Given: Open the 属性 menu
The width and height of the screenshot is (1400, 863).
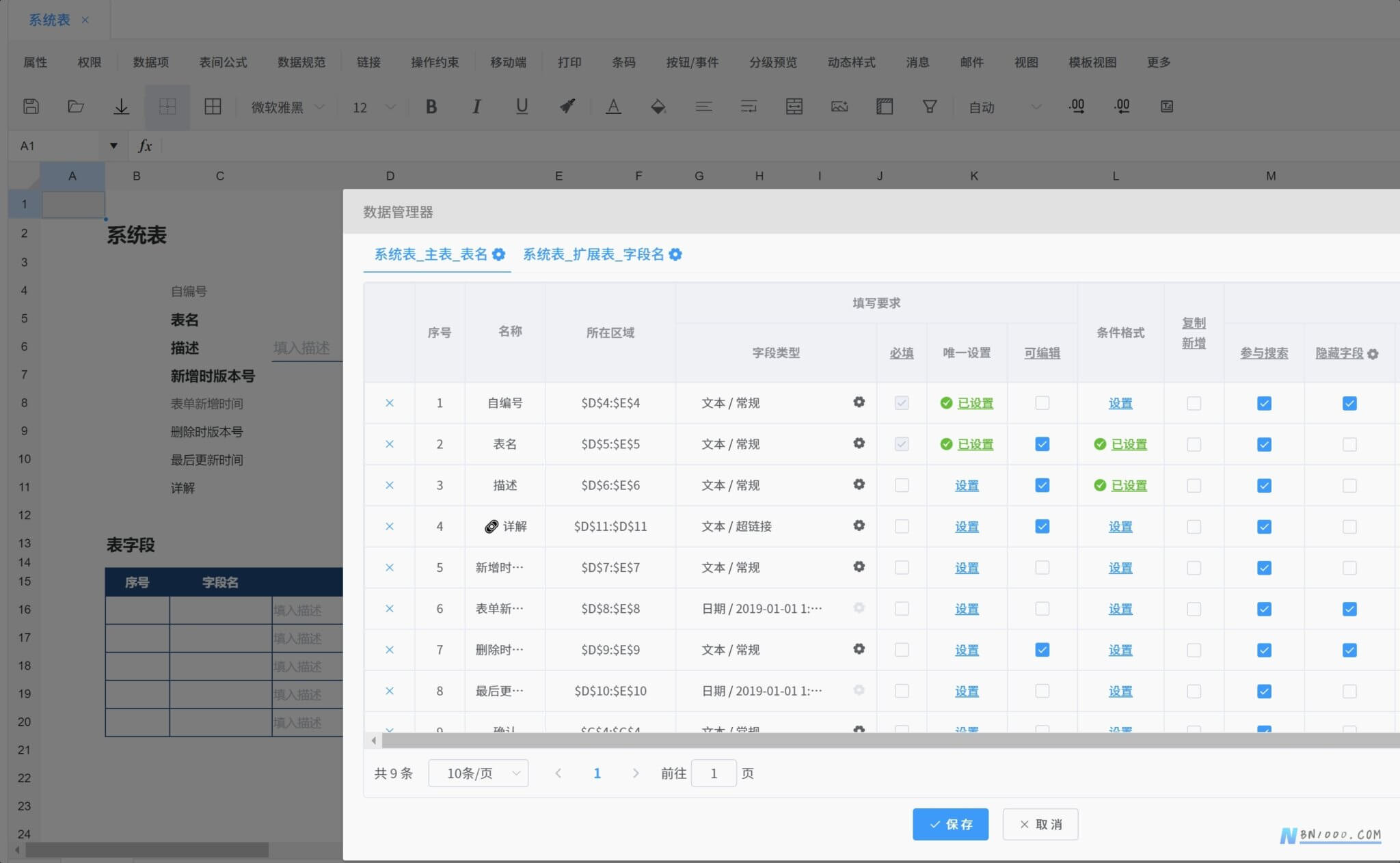Looking at the screenshot, I should (36, 62).
